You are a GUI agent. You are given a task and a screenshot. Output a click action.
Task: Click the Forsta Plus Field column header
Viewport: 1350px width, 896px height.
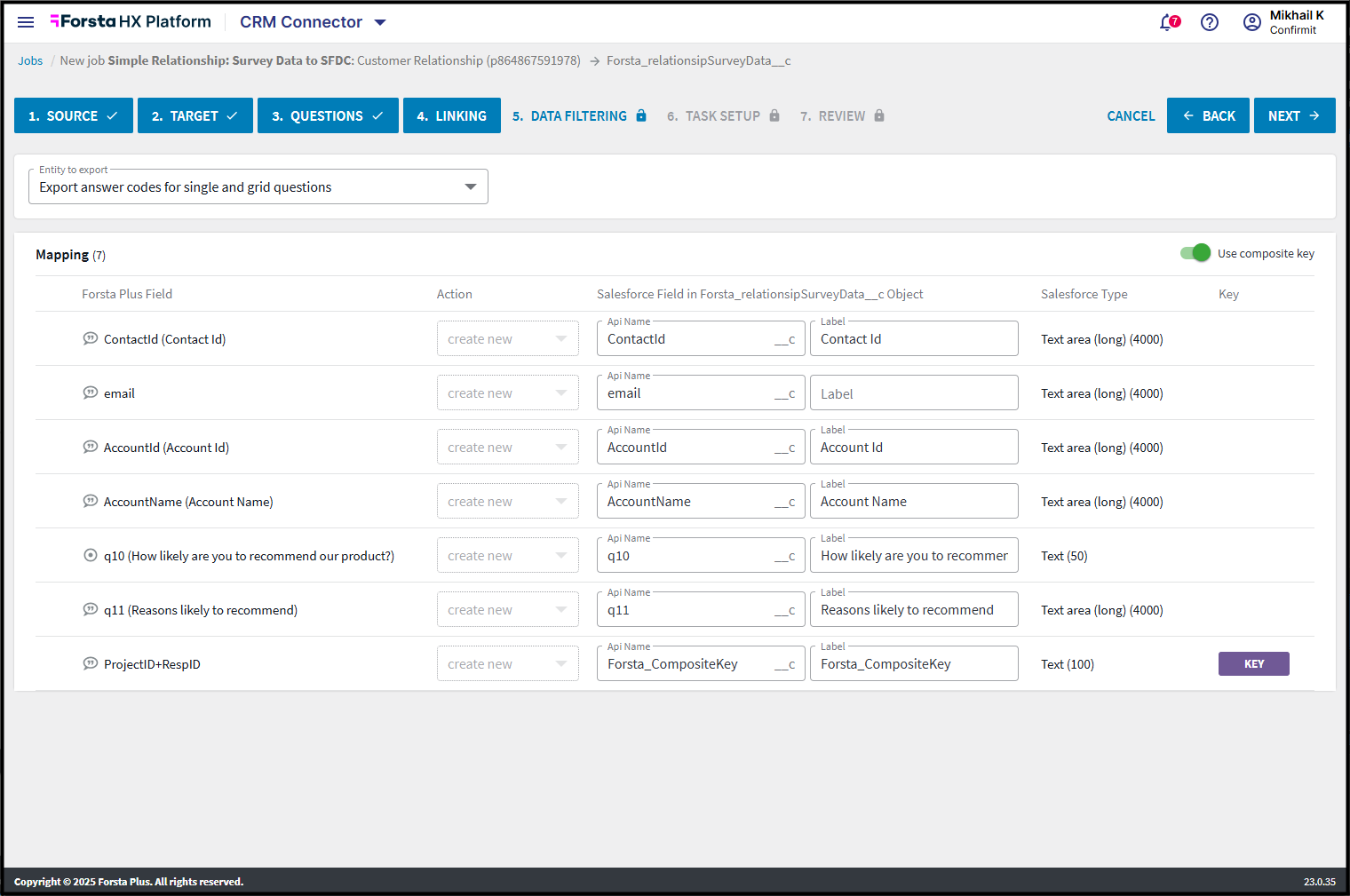(127, 294)
